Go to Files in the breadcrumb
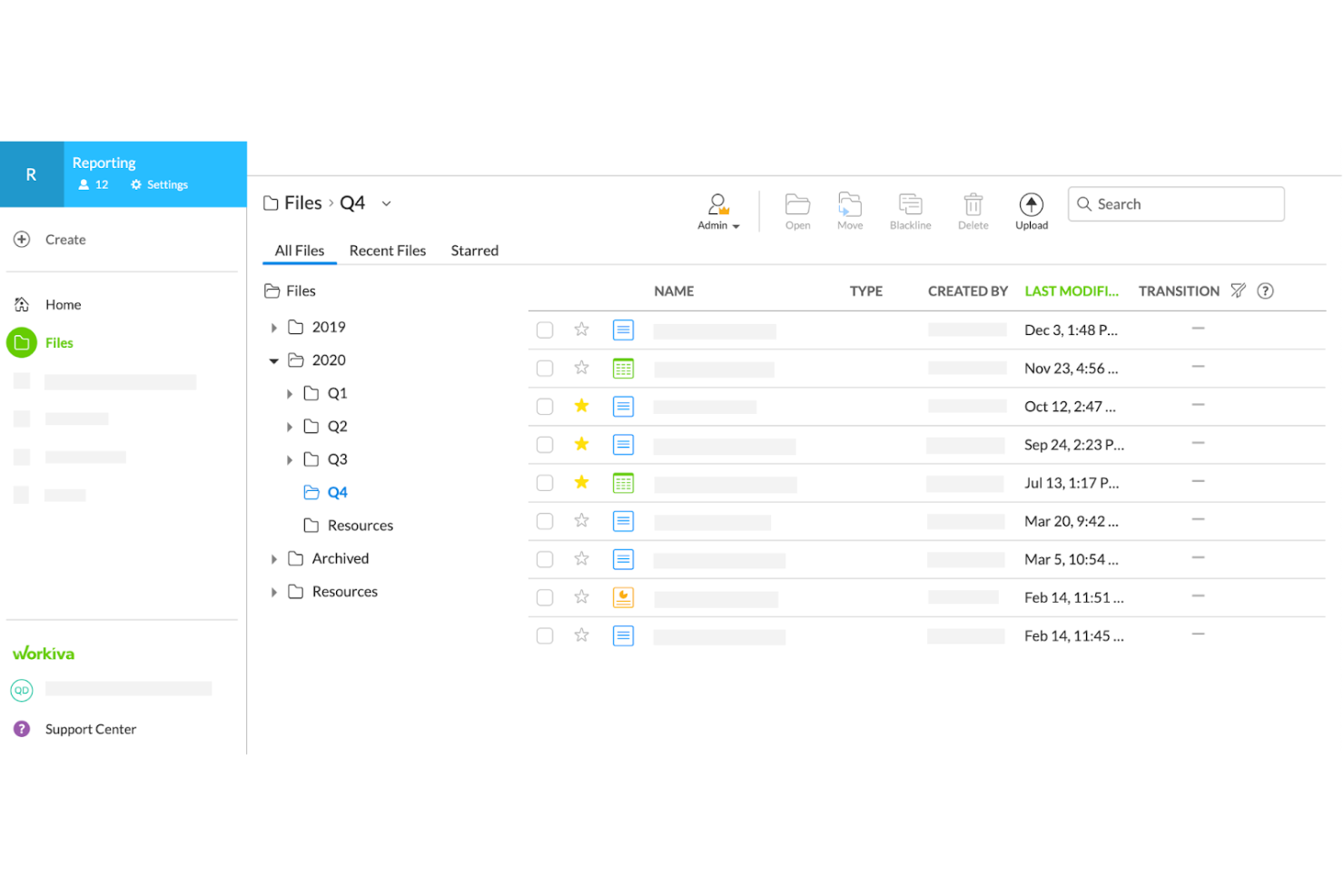 (302, 203)
